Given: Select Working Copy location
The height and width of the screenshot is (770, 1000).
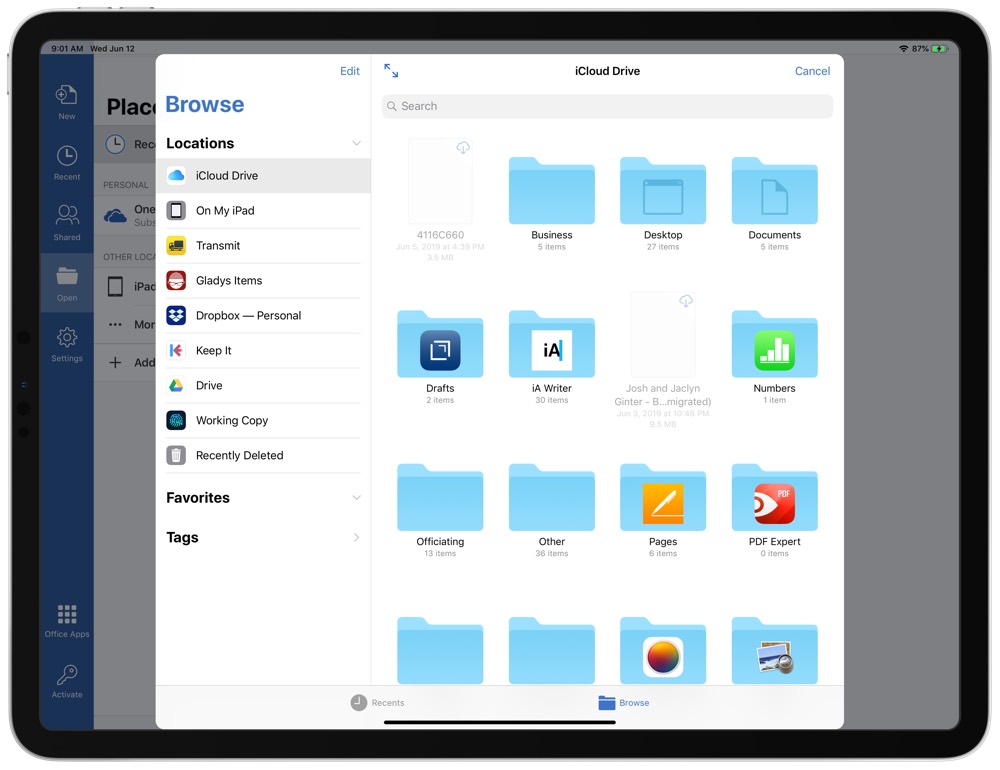Looking at the screenshot, I should [x=263, y=420].
